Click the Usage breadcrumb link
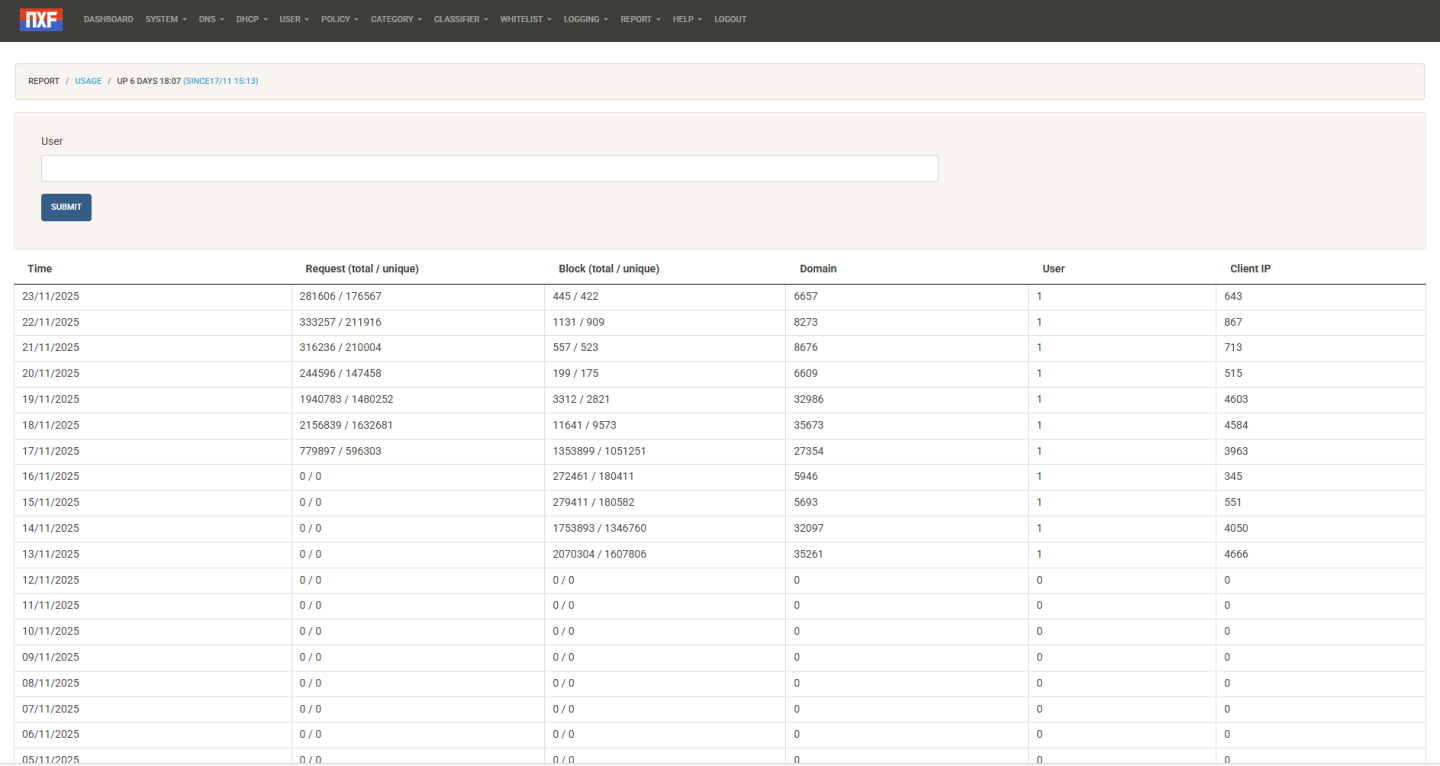This screenshot has height=766, width=1440. [x=88, y=81]
